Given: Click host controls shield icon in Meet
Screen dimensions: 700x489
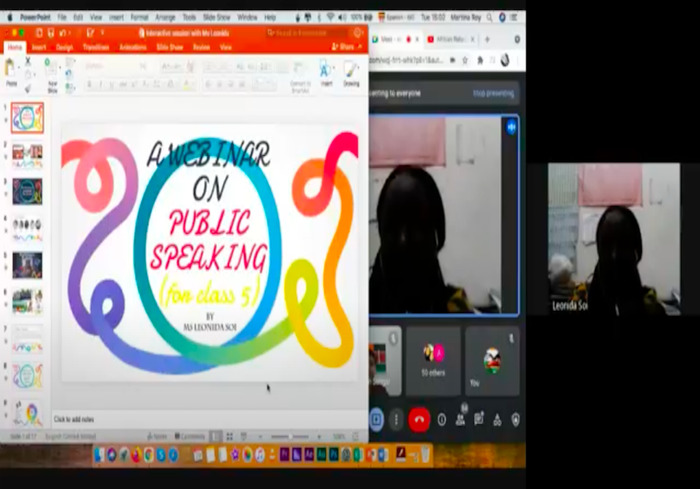Looking at the screenshot, I should click(516, 420).
